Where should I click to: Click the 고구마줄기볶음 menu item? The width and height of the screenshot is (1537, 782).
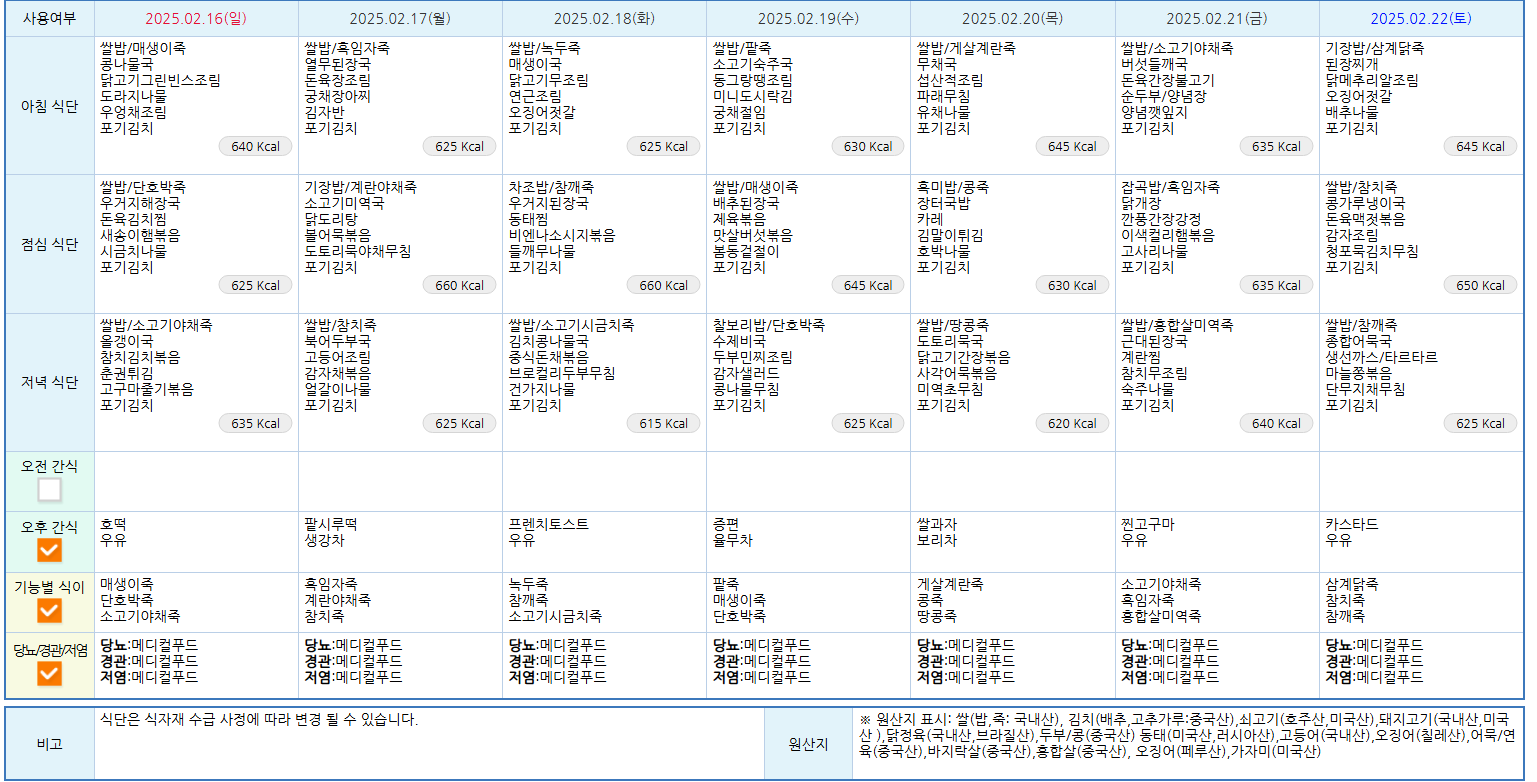click(147, 389)
